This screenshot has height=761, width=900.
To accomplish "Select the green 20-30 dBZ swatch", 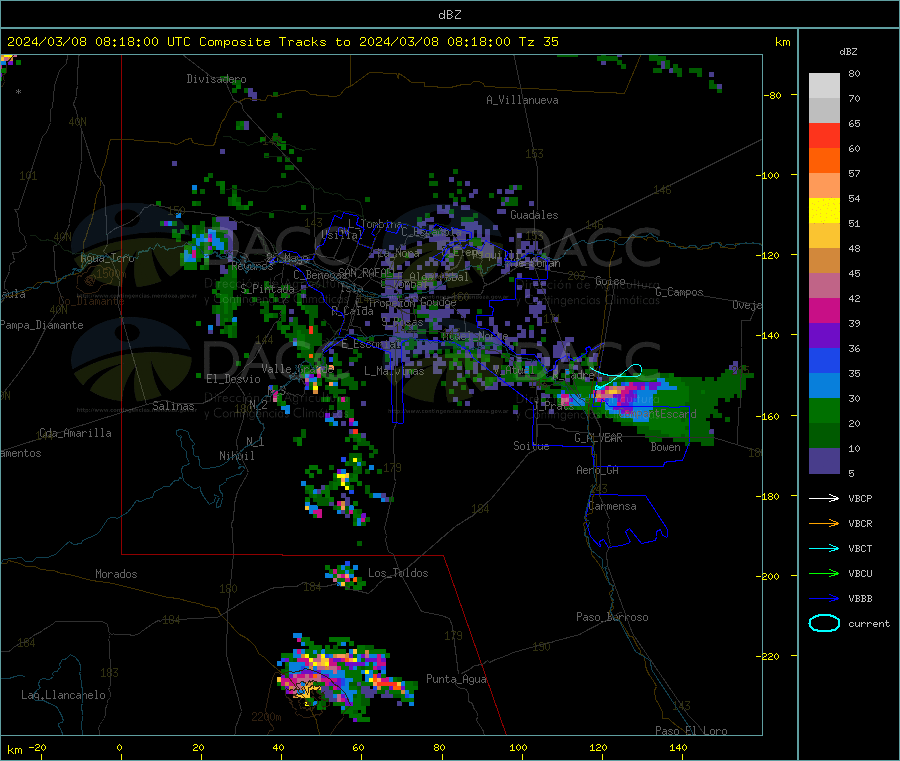I will (x=824, y=411).
